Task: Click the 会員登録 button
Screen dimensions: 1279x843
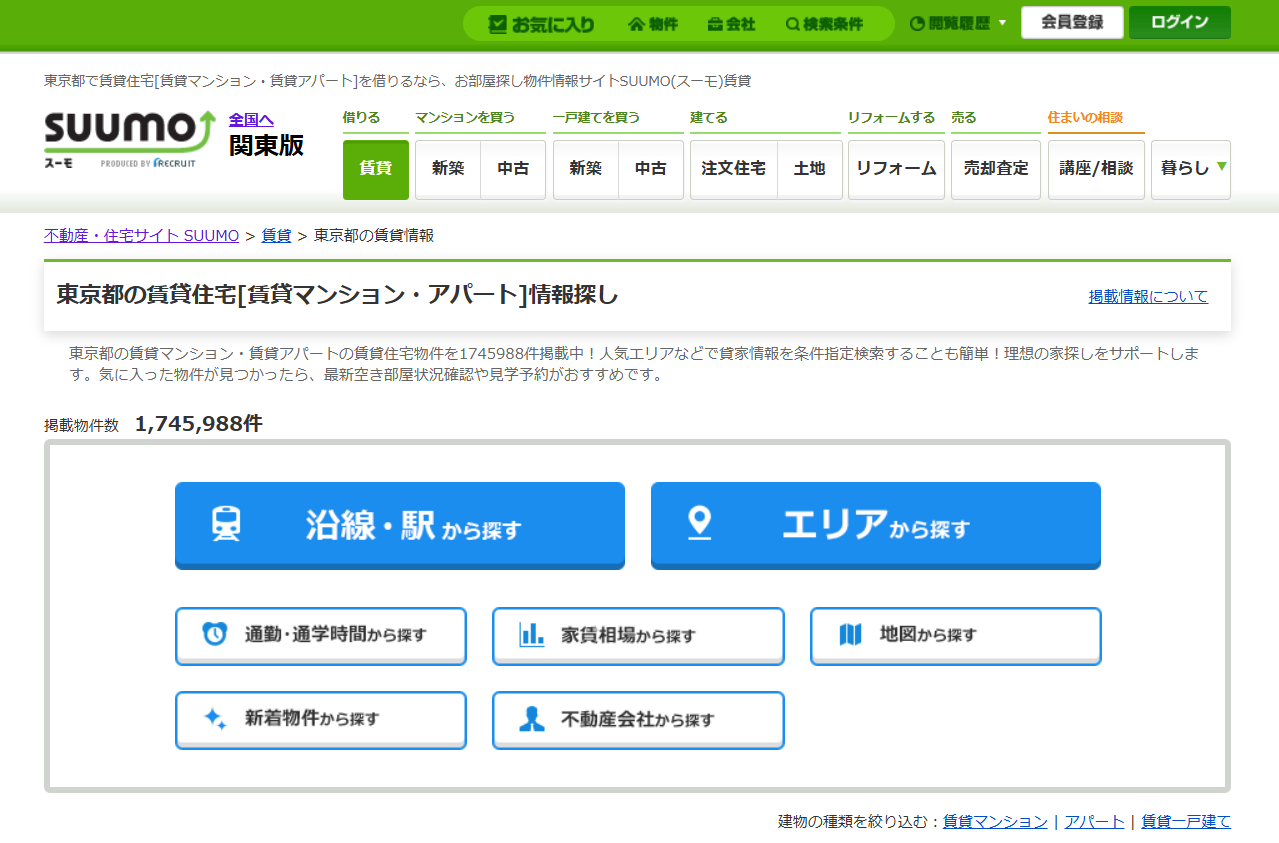Action: point(1072,22)
